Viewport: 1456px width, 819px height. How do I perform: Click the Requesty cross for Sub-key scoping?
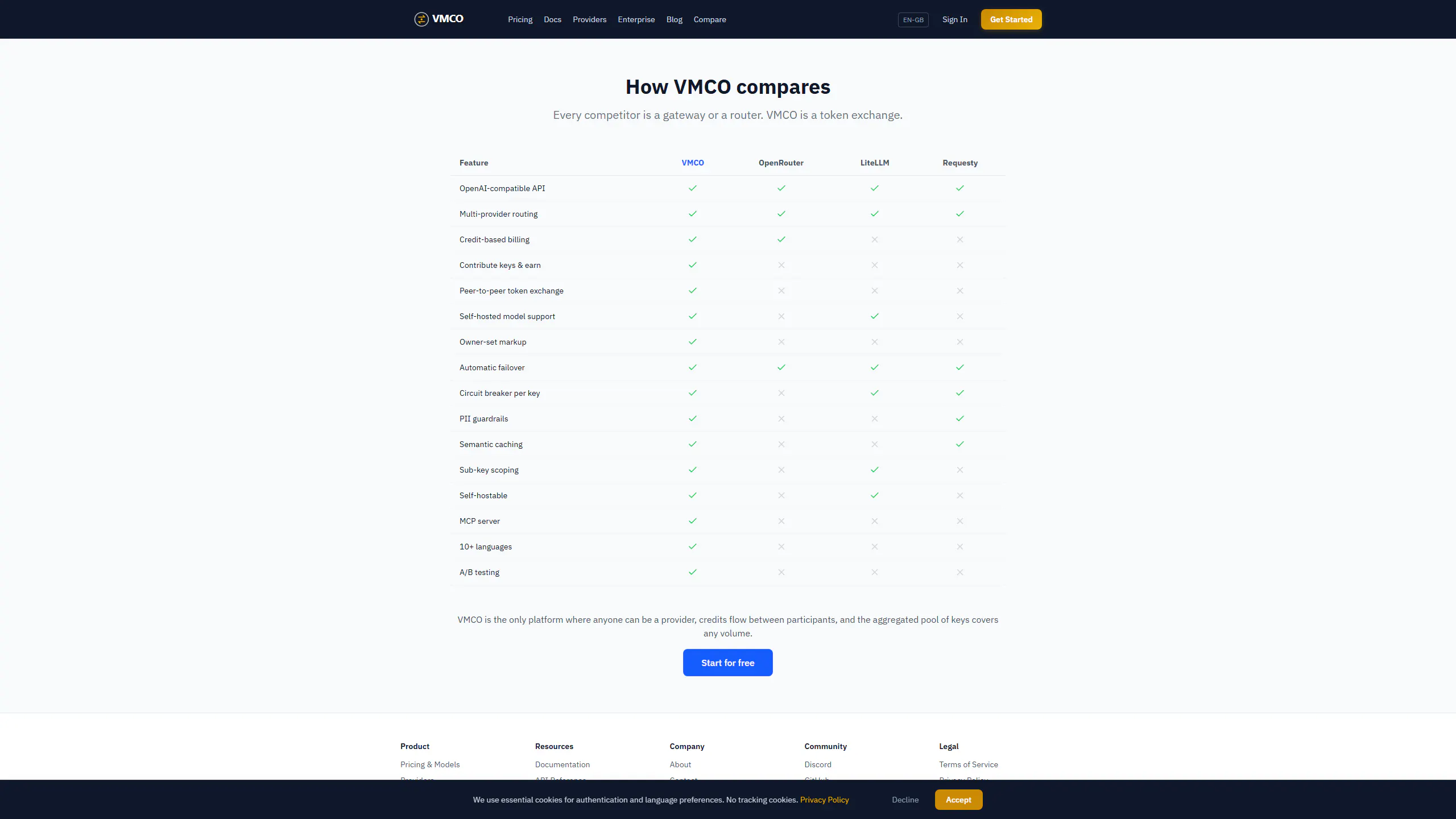click(960, 470)
